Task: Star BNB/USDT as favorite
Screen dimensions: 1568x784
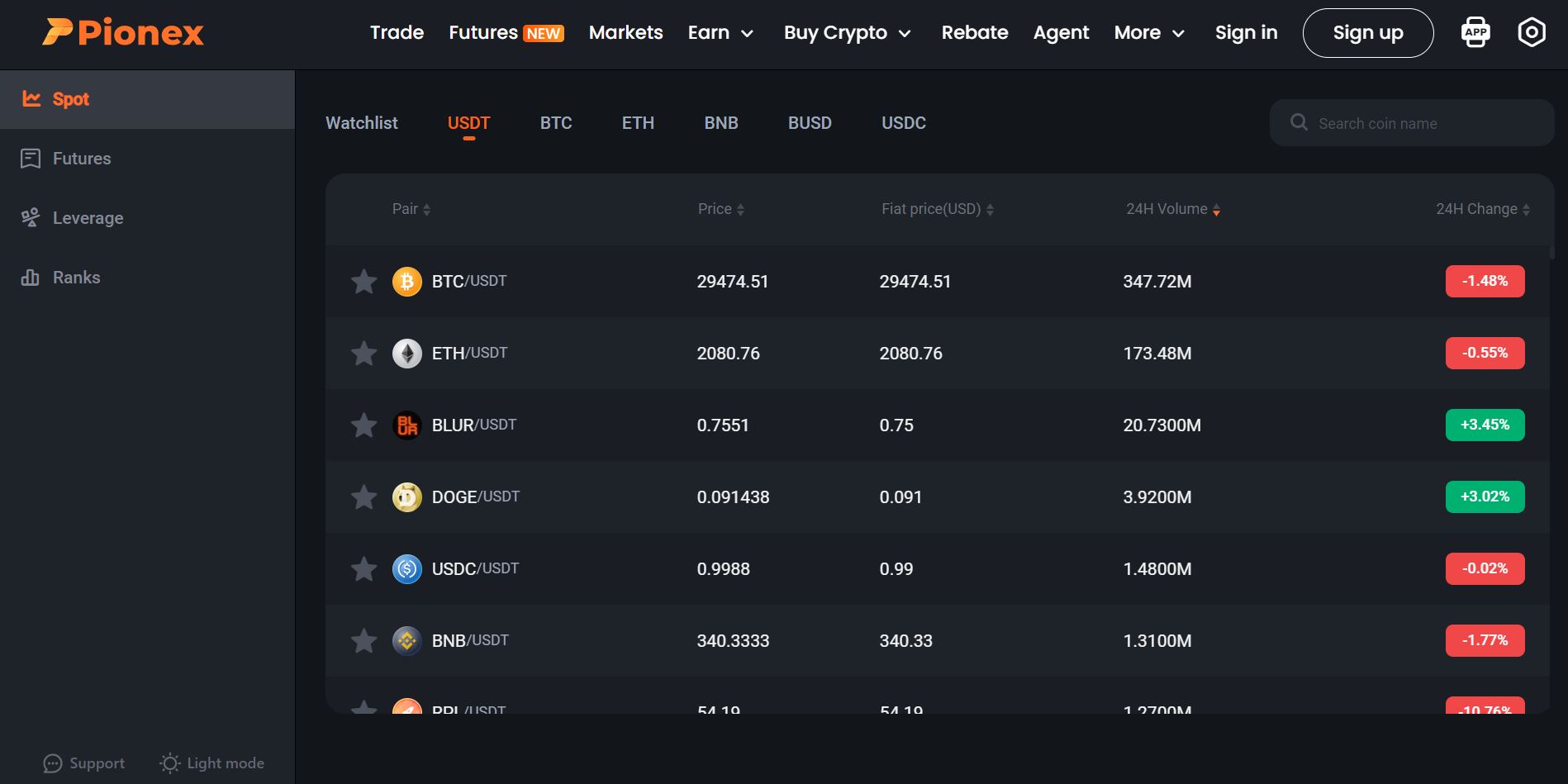Action: [363, 641]
